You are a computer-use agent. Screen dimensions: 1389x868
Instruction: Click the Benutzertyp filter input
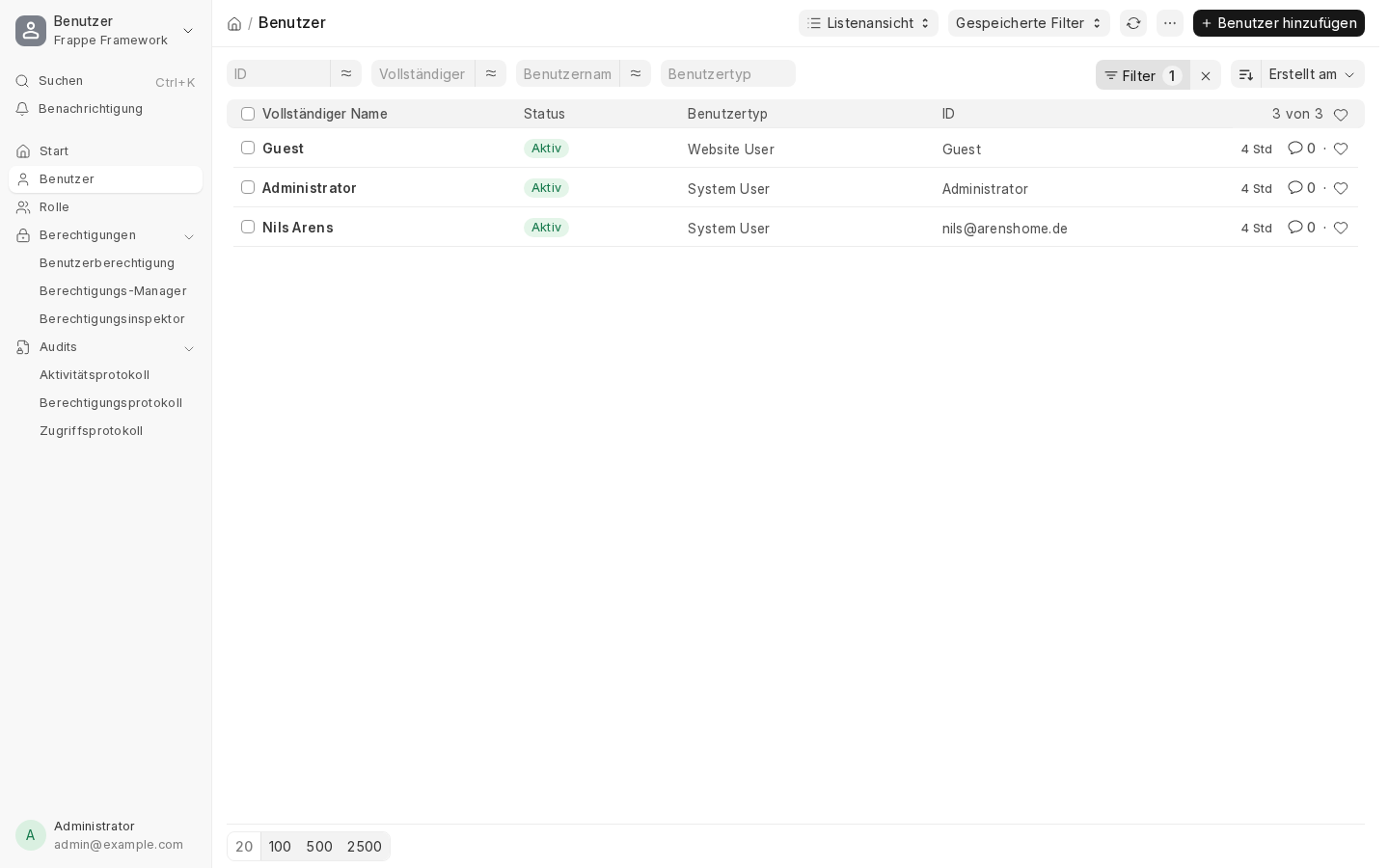[728, 73]
